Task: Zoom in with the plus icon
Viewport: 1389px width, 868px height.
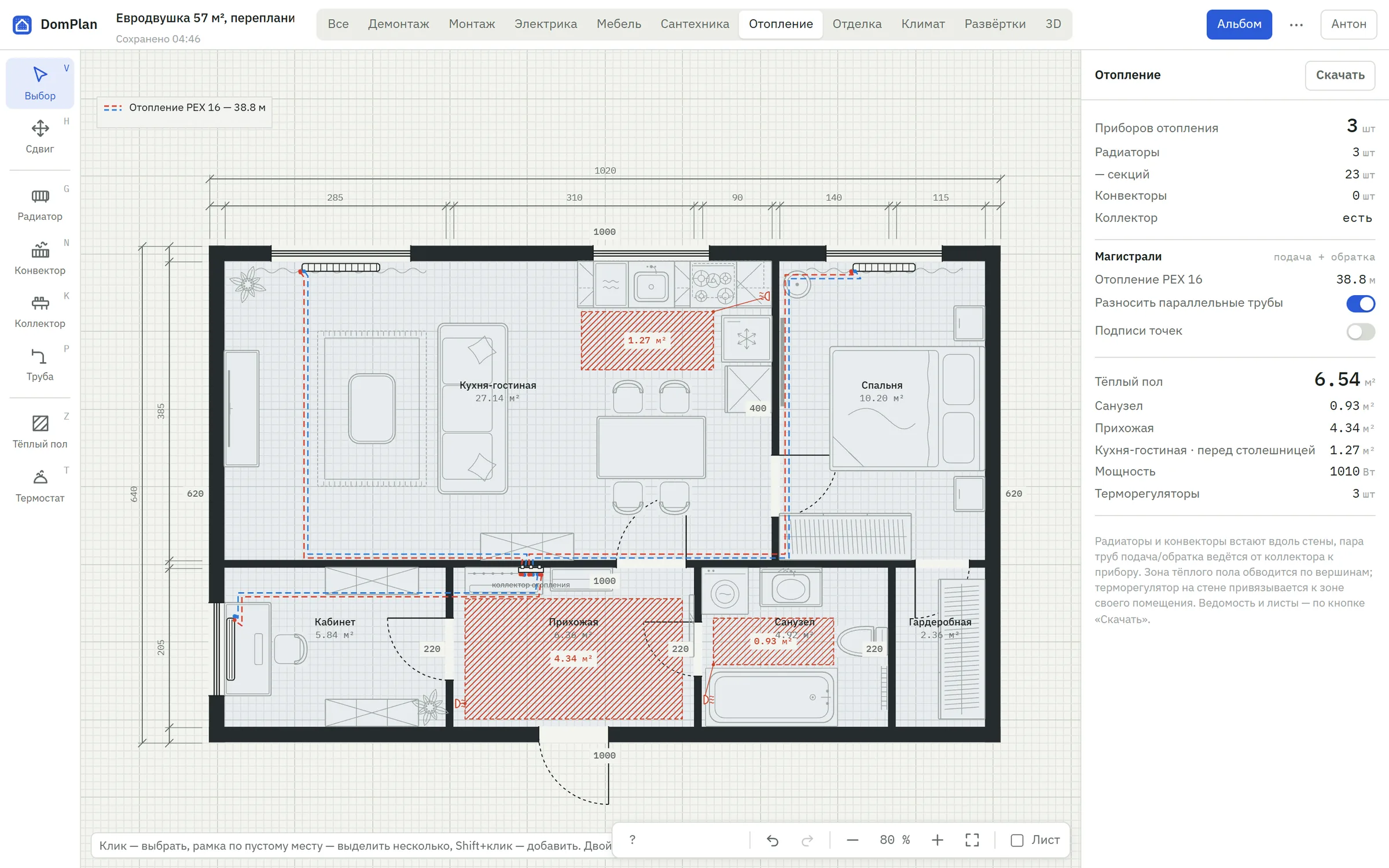Action: coord(937,840)
